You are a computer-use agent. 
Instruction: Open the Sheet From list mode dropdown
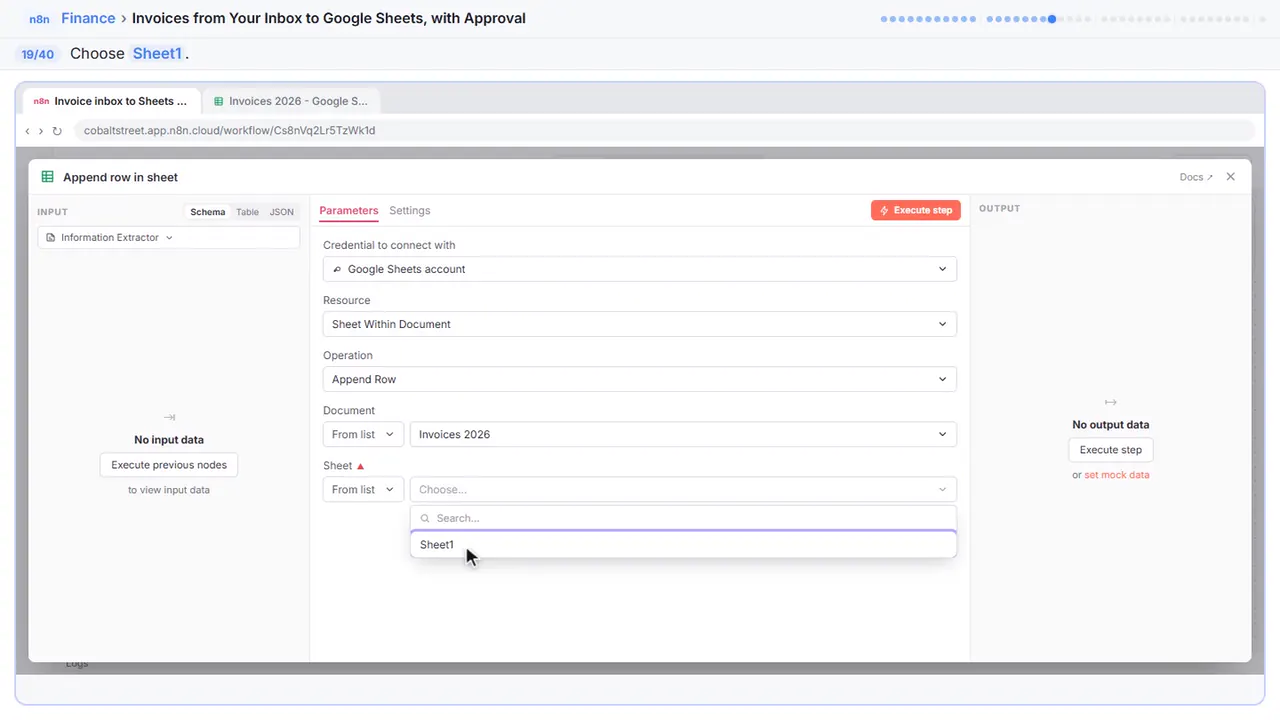pyautogui.click(x=364, y=489)
